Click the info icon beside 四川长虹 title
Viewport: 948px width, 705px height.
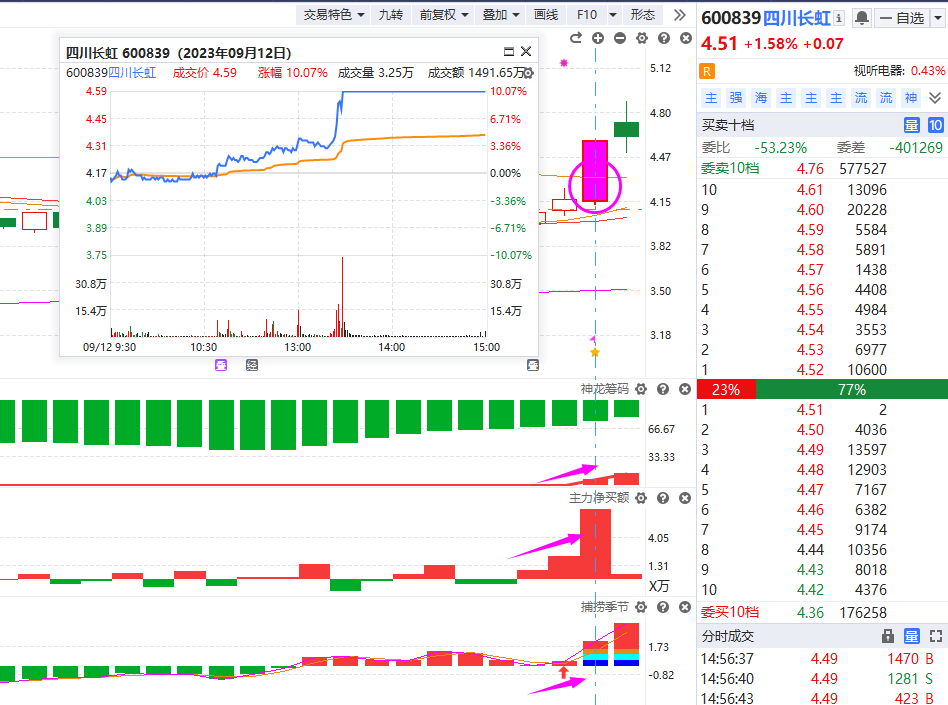[x=839, y=18]
